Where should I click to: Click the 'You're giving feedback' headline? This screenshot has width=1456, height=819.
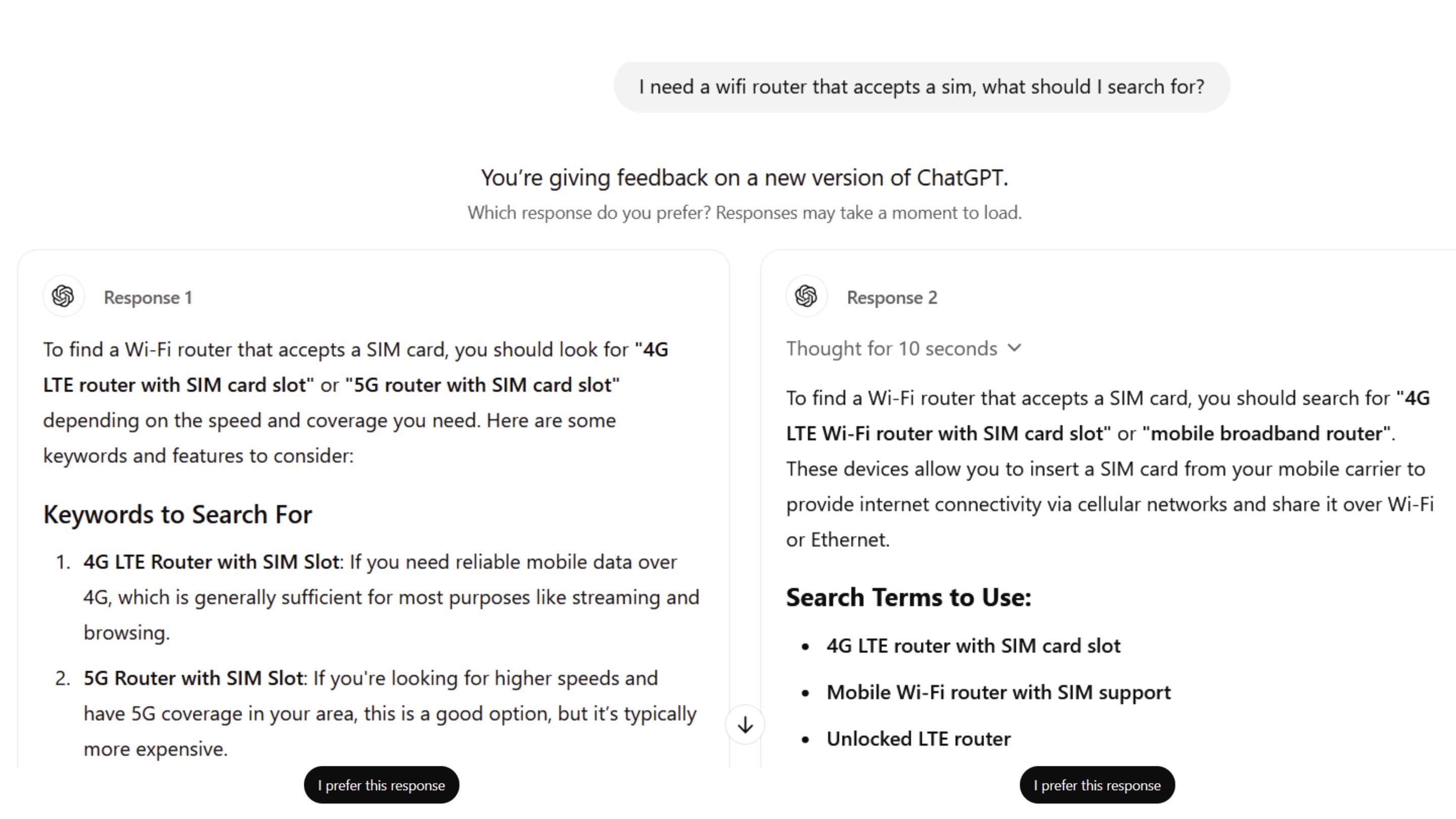[744, 177]
